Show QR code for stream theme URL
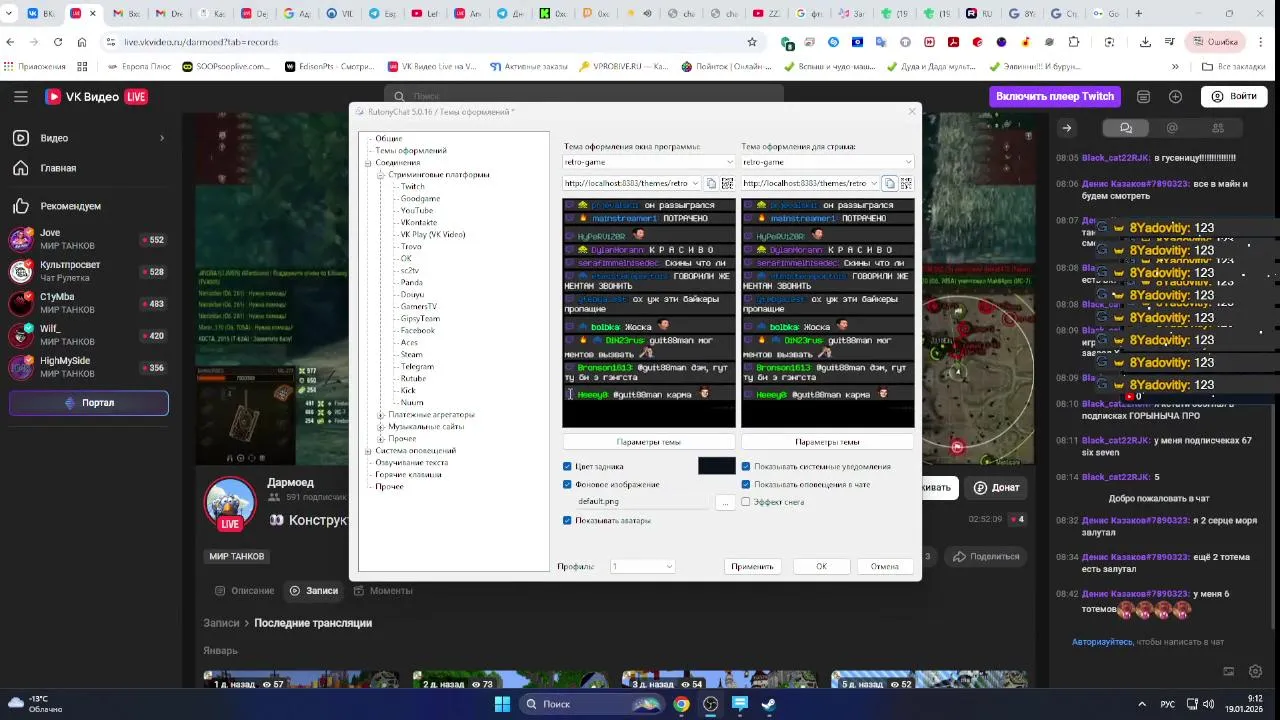The image size is (1280, 720). (906, 183)
